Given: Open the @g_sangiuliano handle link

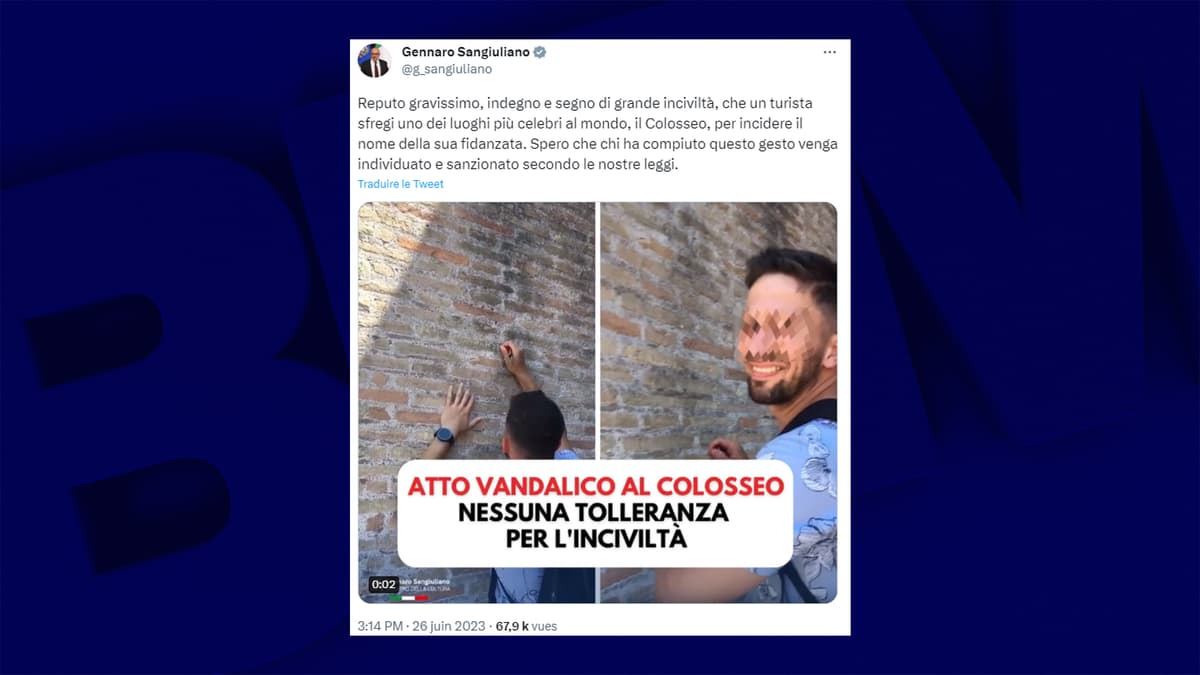Looking at the screenshot, I should click(446, 69).
